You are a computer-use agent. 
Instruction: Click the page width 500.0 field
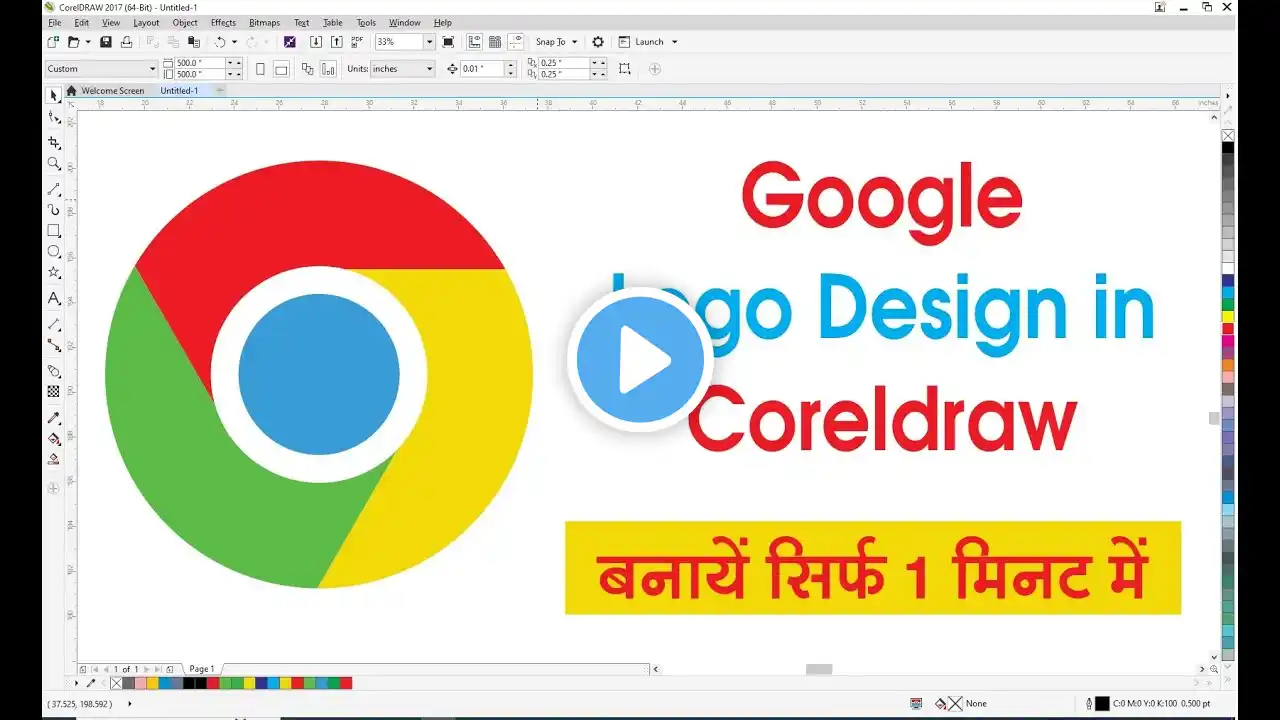point(199,63)
